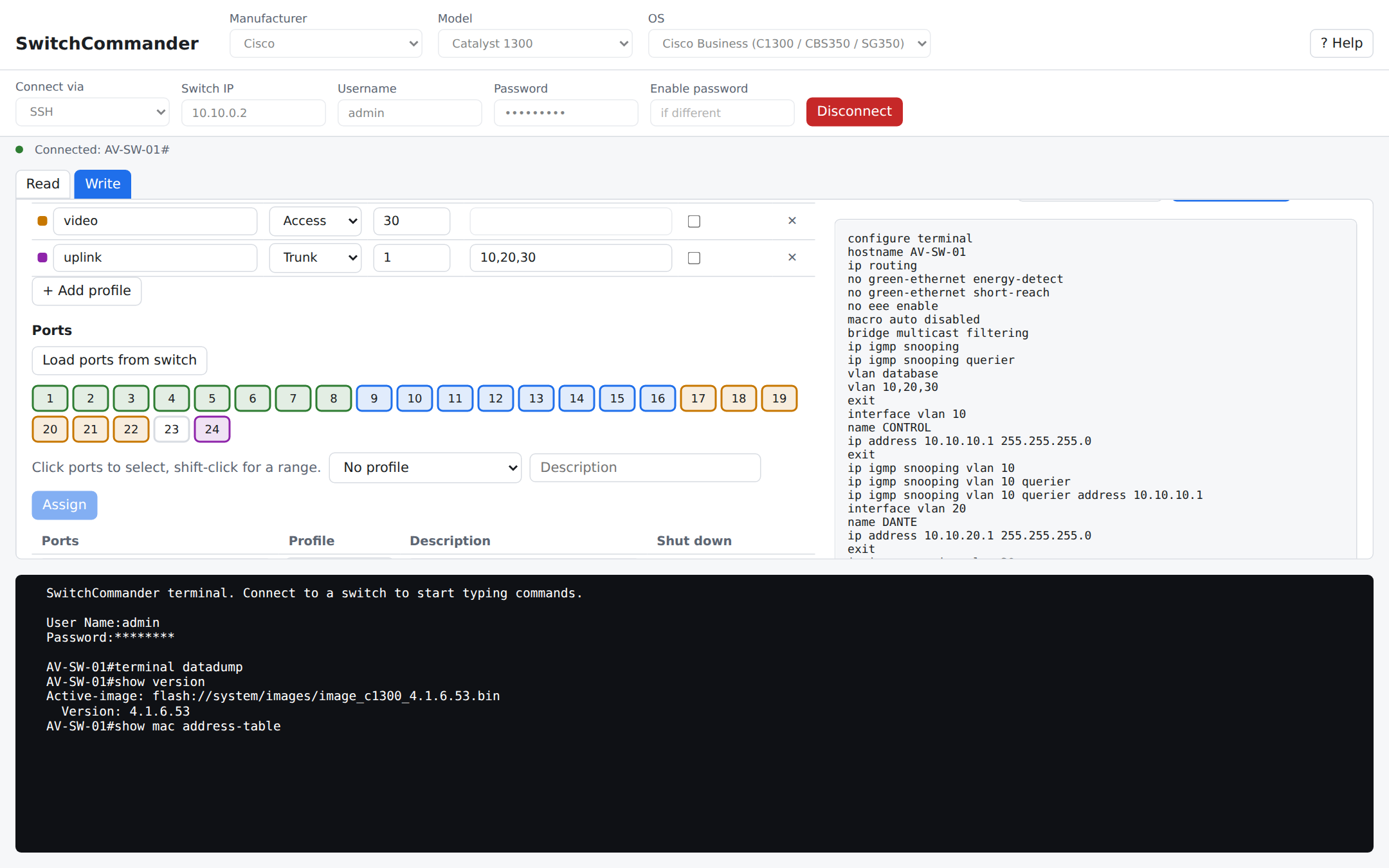Select port 14
This screenshot has width=1389, height=868.
577,399
